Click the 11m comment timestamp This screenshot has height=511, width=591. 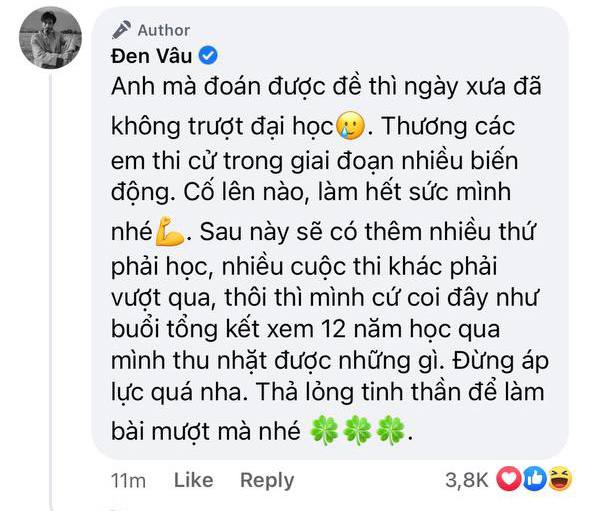click(x=128, y=481)
